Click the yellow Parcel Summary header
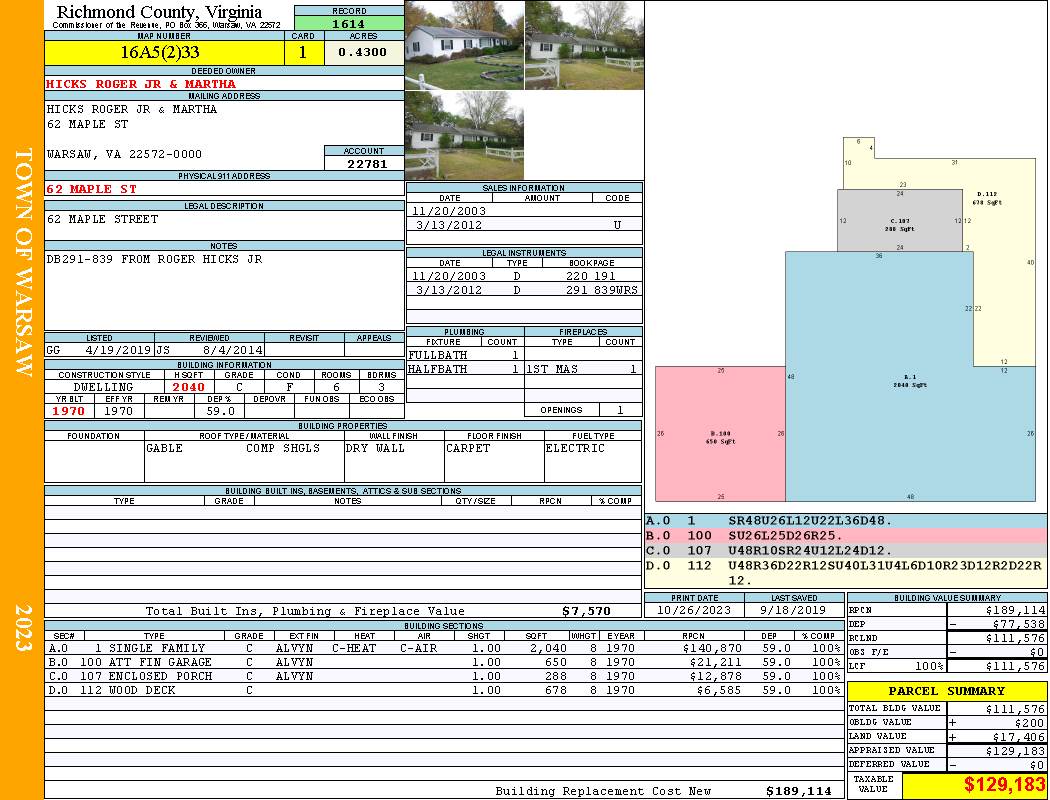The width and height of the screenshot is (1050, 800). (x=946, y=691)
